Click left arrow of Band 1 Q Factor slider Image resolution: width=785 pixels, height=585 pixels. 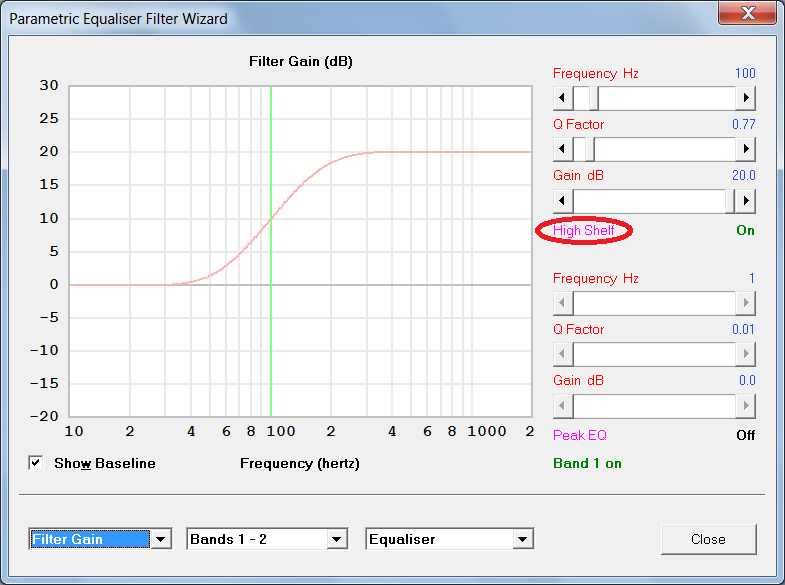pyautogui.click(x=563, y=149)
